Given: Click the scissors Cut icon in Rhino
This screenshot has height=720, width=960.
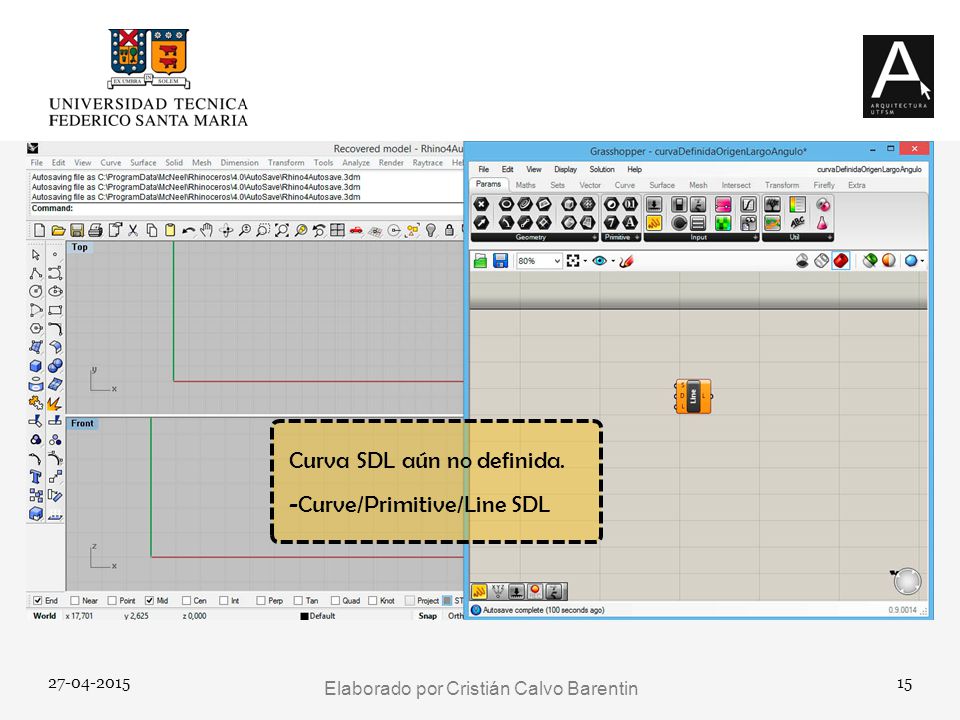Looking at the screenshot, I should click(x=133, y=230).
